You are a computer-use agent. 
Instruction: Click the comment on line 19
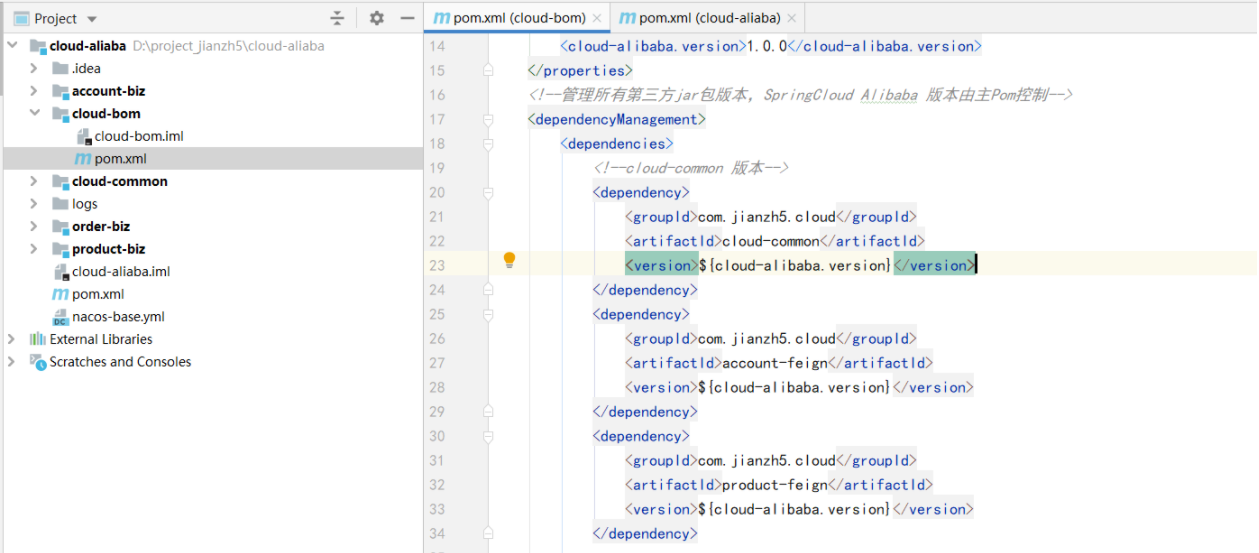point(692,168)
